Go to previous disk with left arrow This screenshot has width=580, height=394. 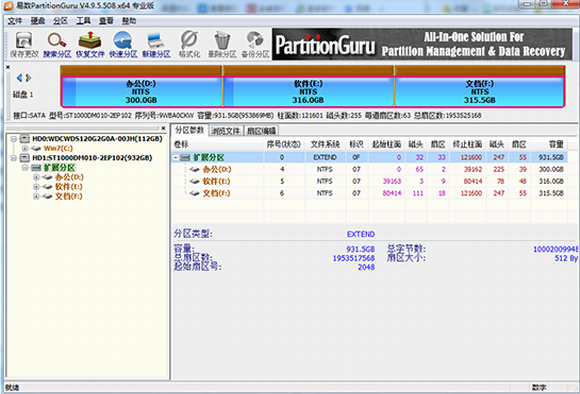(x=19, y=78)
